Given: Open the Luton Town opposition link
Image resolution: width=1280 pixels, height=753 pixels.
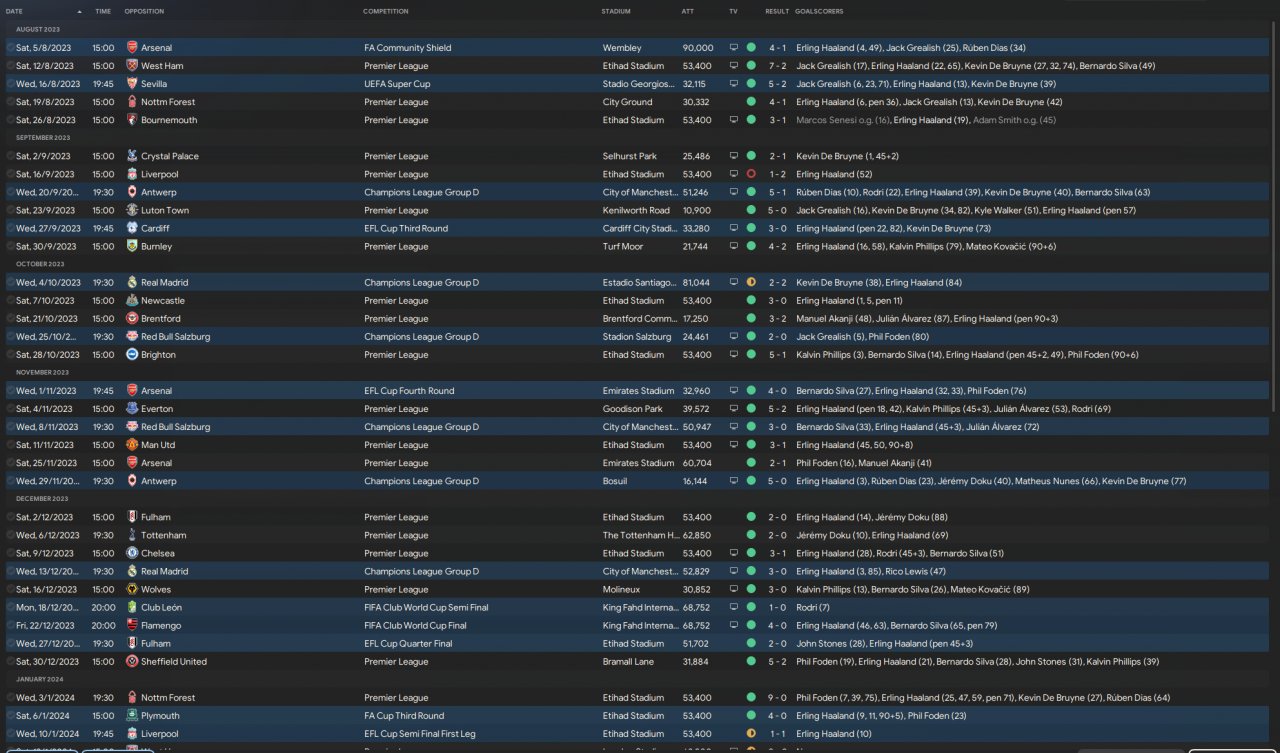Looking at the screenshot, I should 165,210.
